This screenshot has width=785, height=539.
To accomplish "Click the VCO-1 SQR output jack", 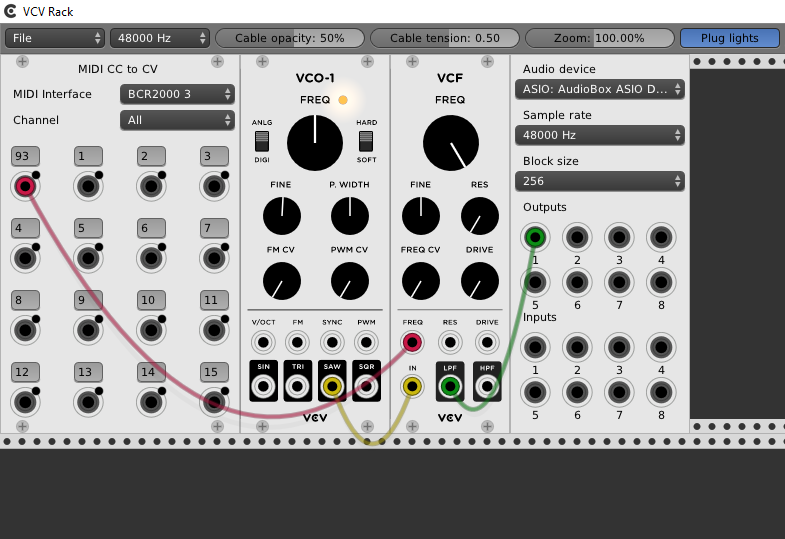I will click(366, 387).
